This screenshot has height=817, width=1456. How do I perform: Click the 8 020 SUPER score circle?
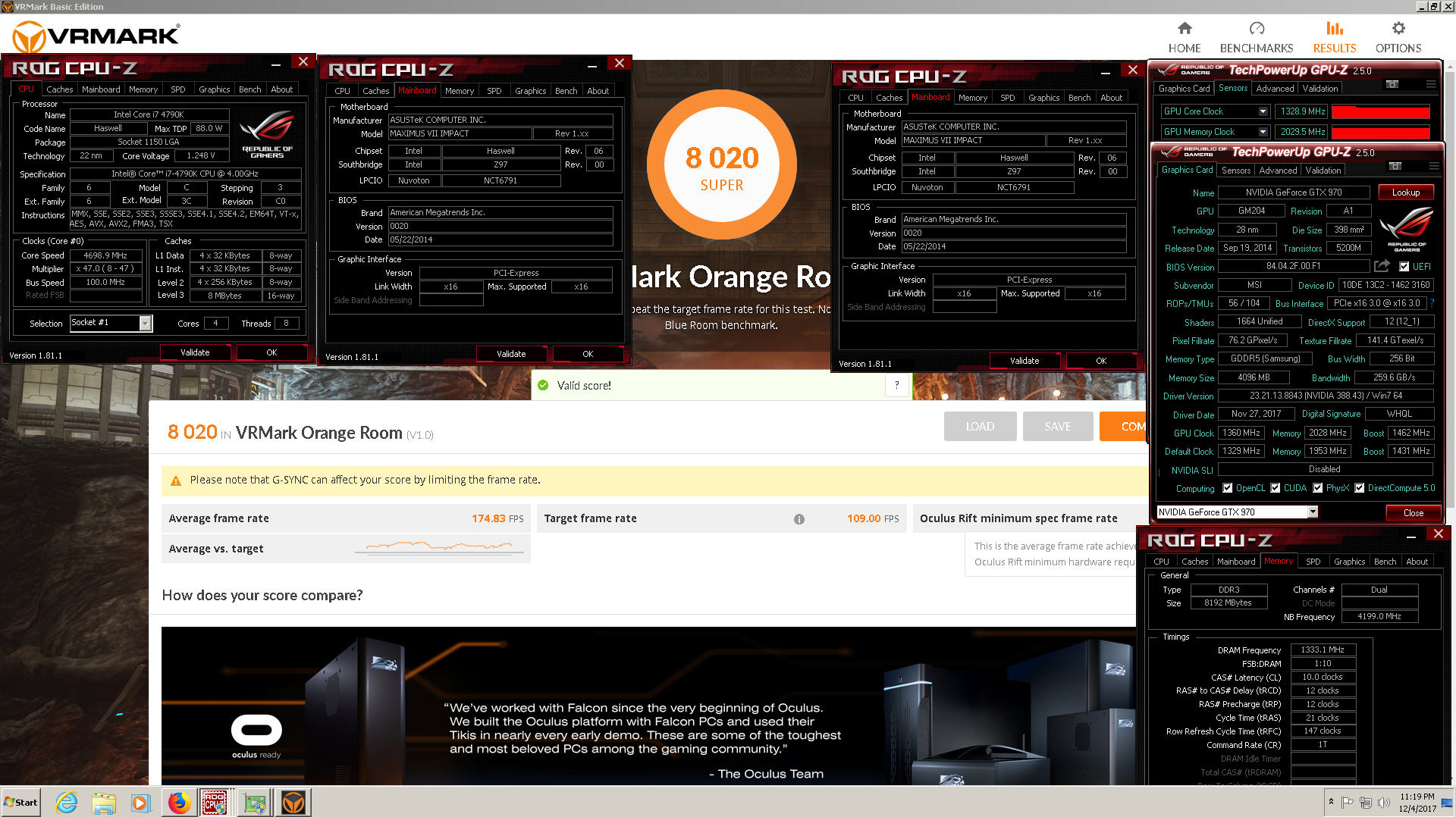click(x=722, y=165)
